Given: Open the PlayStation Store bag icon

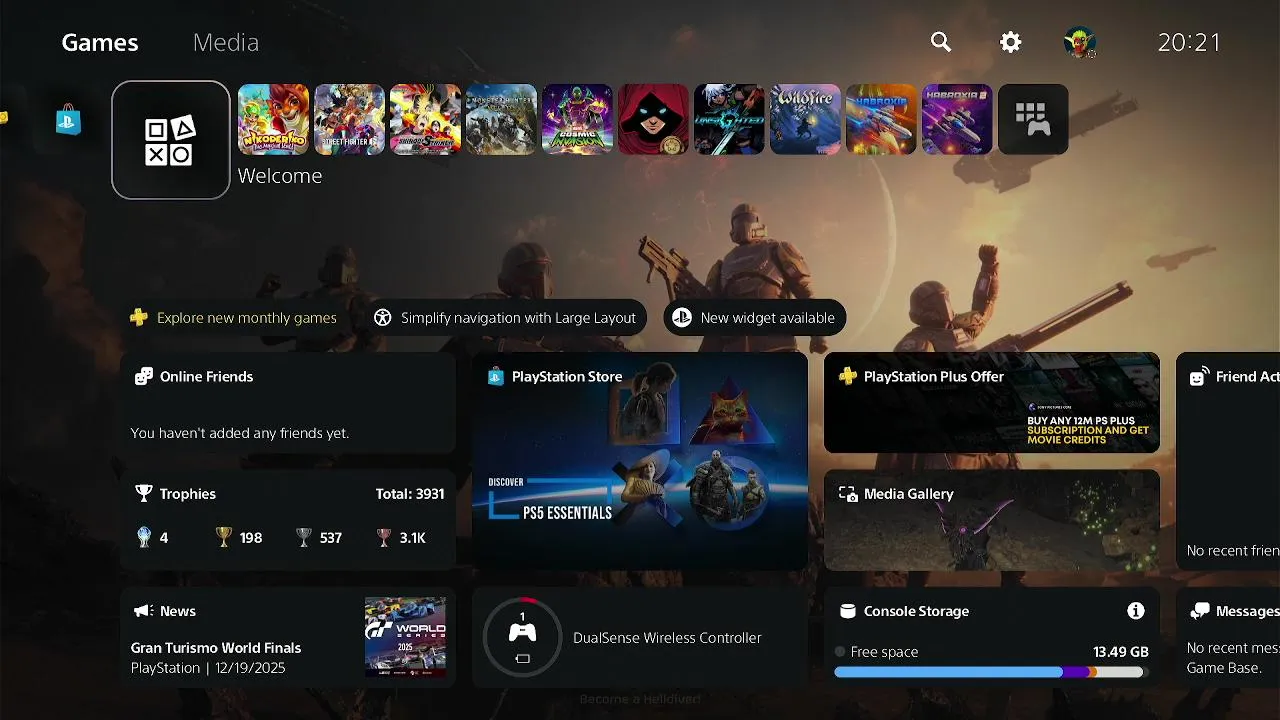Looking at the screenshot, I should (x=68, y=120).
